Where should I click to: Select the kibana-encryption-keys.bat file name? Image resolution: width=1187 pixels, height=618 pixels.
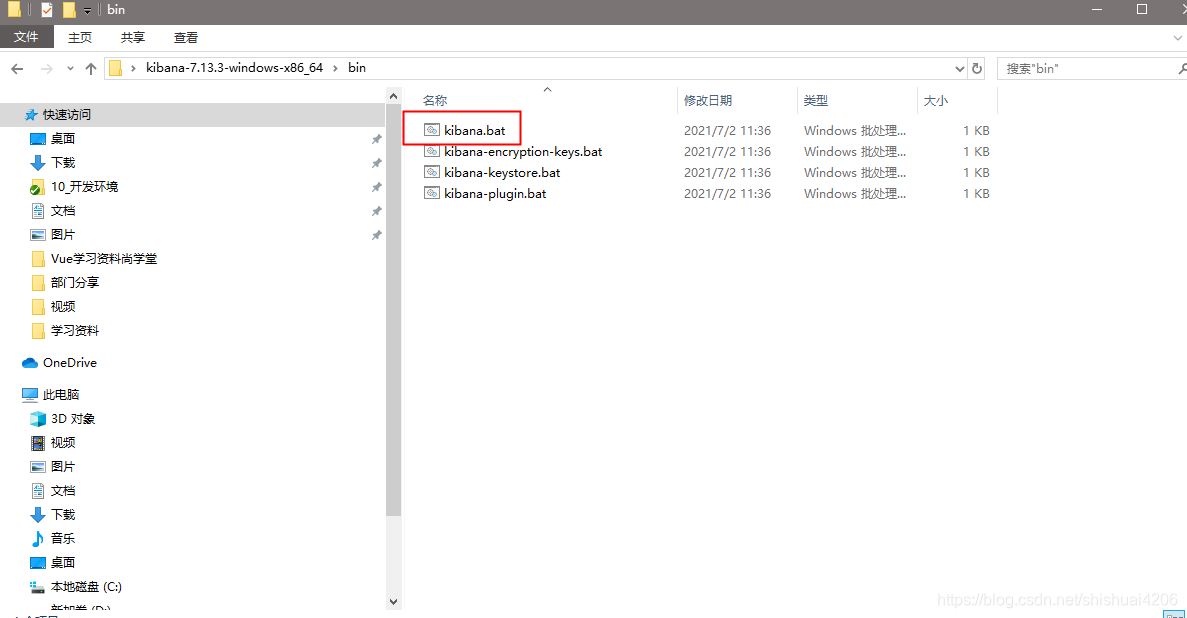point(523,151)
